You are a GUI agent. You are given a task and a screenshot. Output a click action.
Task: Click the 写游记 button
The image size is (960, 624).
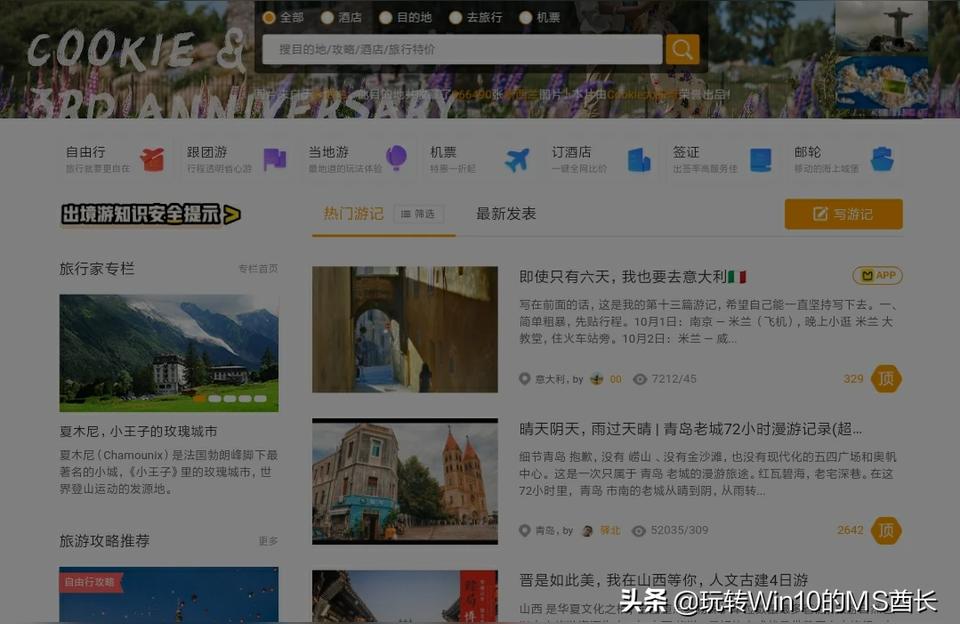(843, 214)
